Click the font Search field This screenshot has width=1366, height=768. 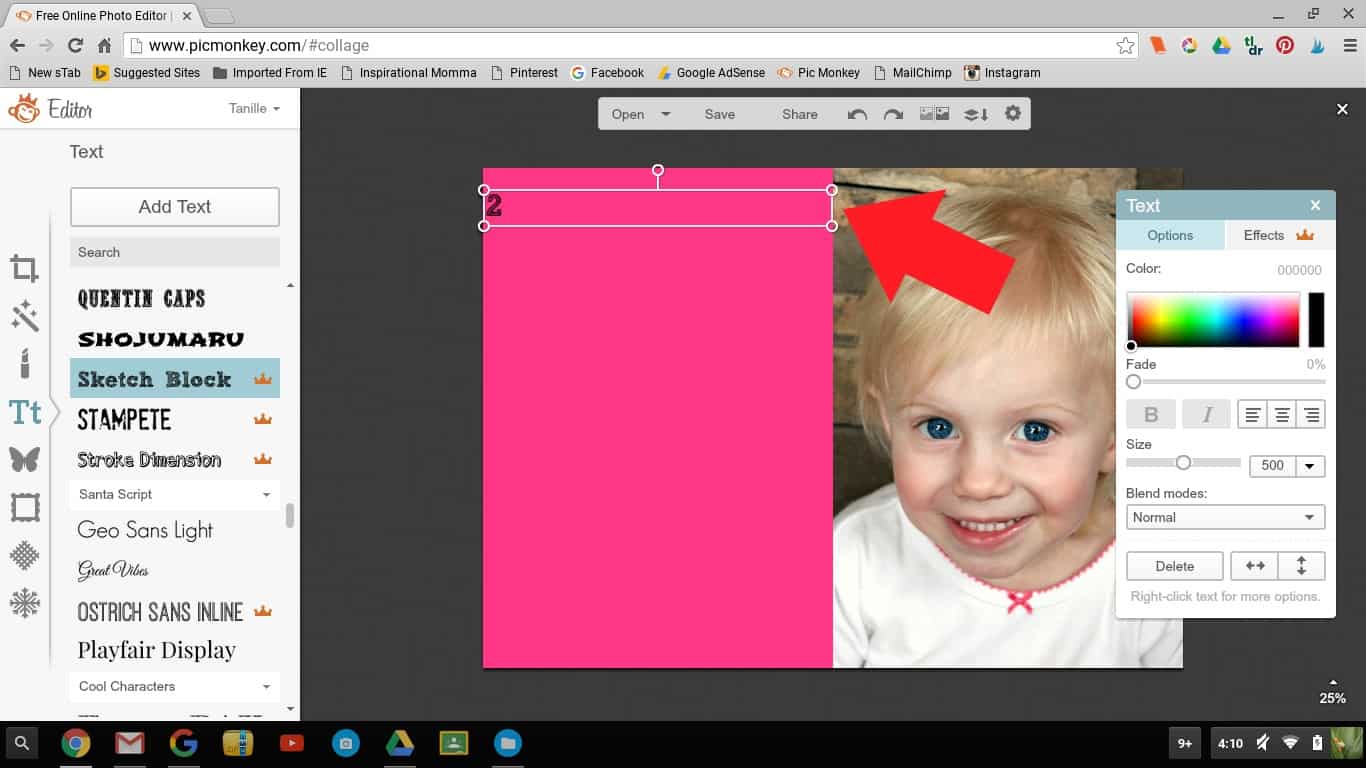coord(174,252)
